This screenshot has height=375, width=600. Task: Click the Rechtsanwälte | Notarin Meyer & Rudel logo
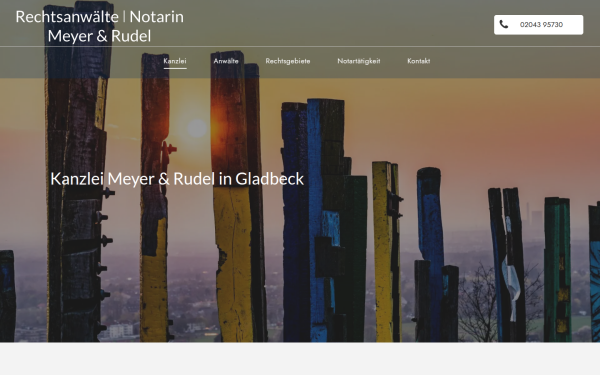point(99,26)
